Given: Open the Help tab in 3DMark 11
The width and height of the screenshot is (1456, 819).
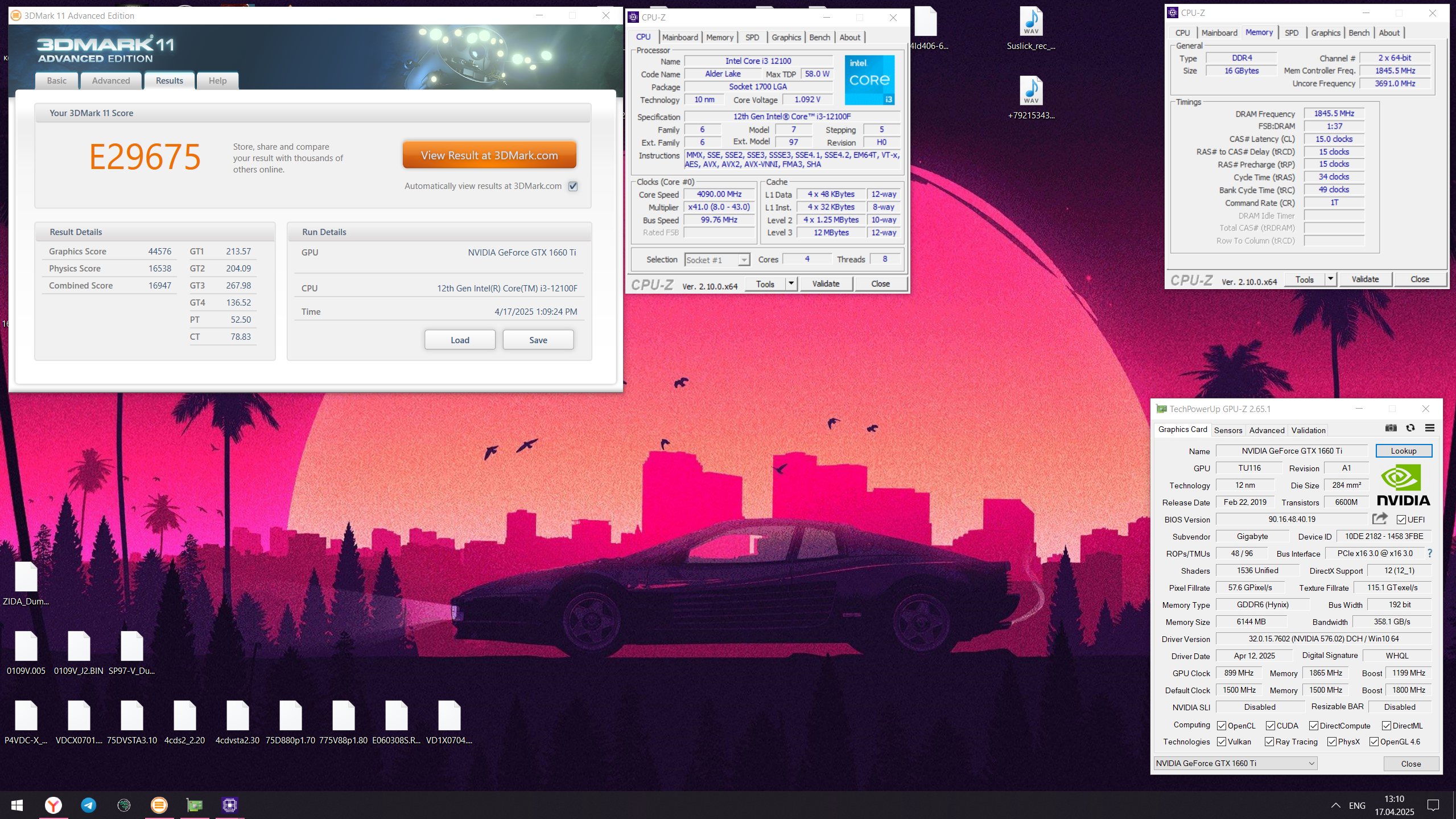Looking at the screenshot, I should (217, 80).
